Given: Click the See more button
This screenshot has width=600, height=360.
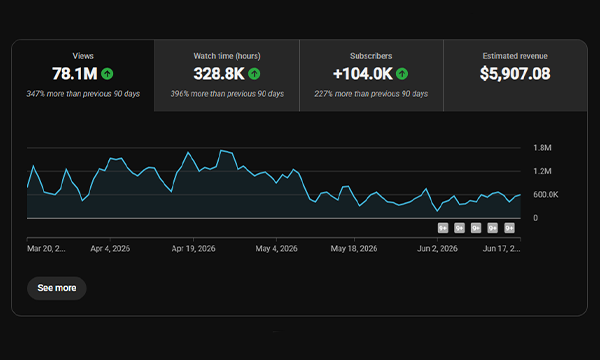Looking at the screenshot, I should [x=57, y=288].
